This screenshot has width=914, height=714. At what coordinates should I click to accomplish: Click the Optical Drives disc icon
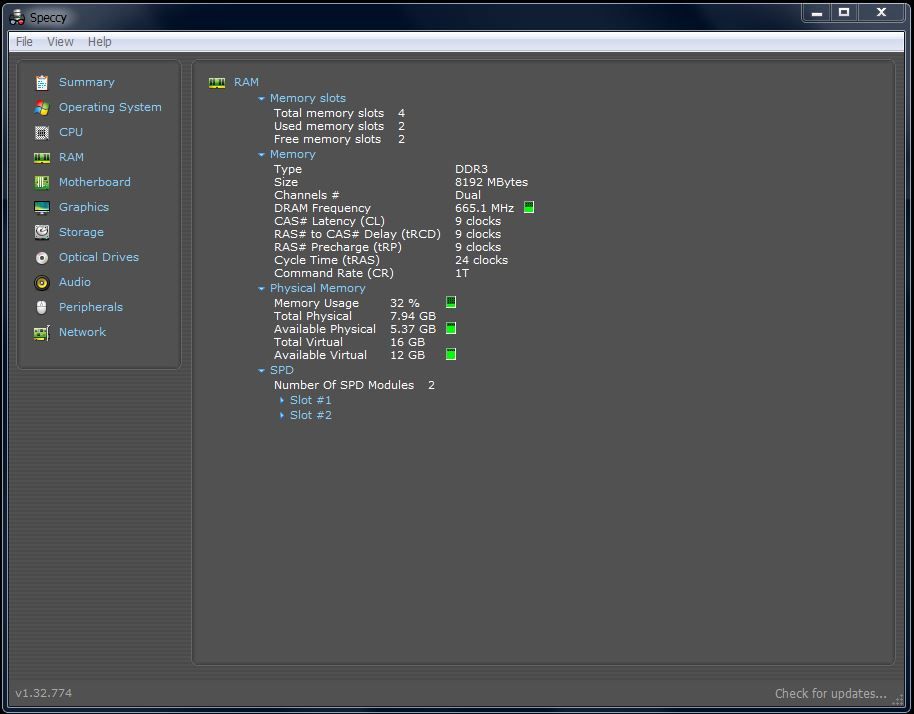pyautogui.click(x=41, y=258)
